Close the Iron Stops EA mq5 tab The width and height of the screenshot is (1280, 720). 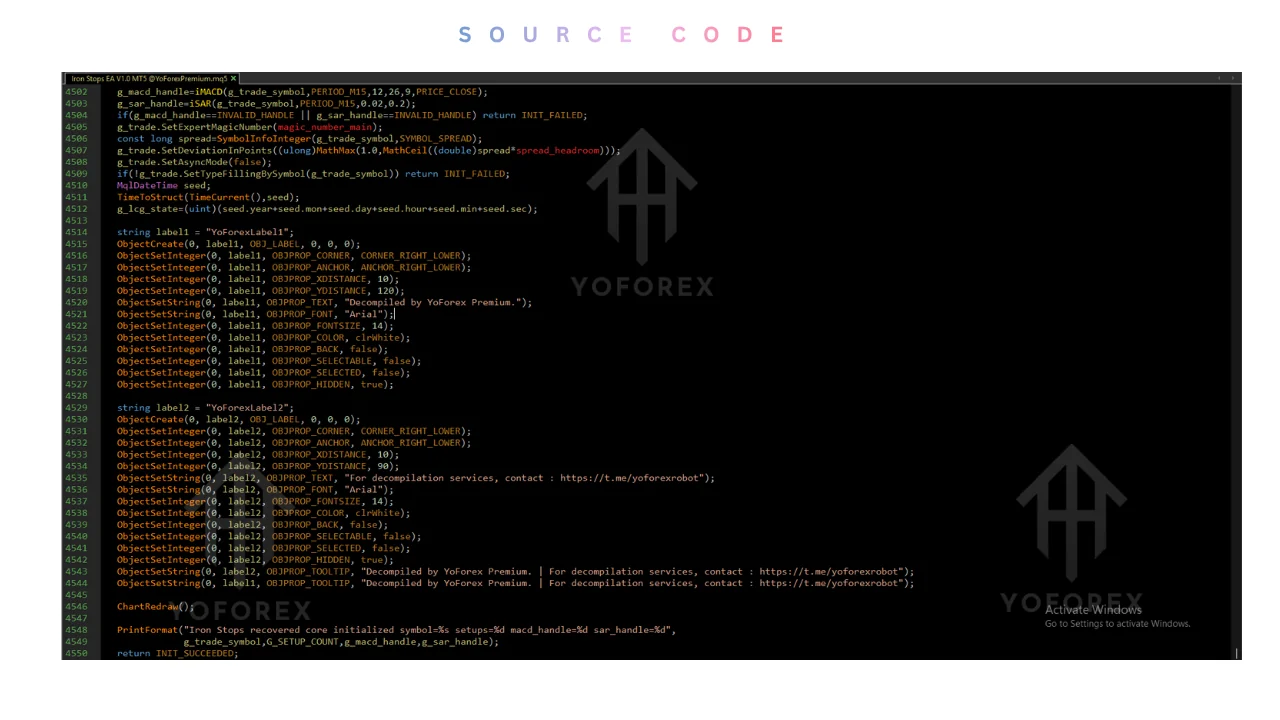coord(234,78)
